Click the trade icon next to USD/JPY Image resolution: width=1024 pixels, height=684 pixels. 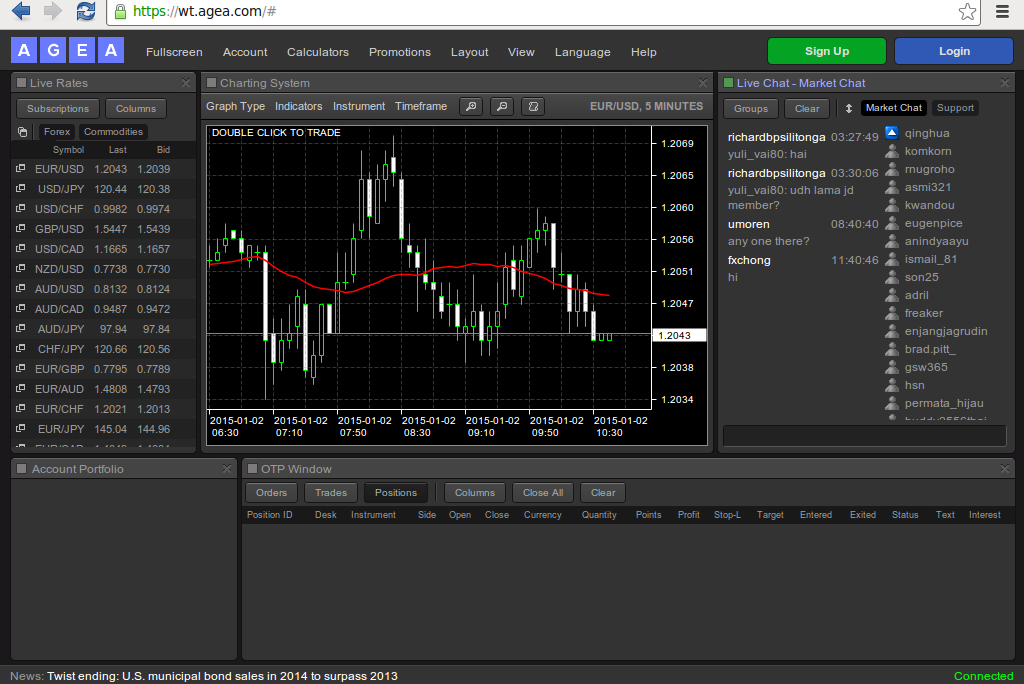pos(20,189)
